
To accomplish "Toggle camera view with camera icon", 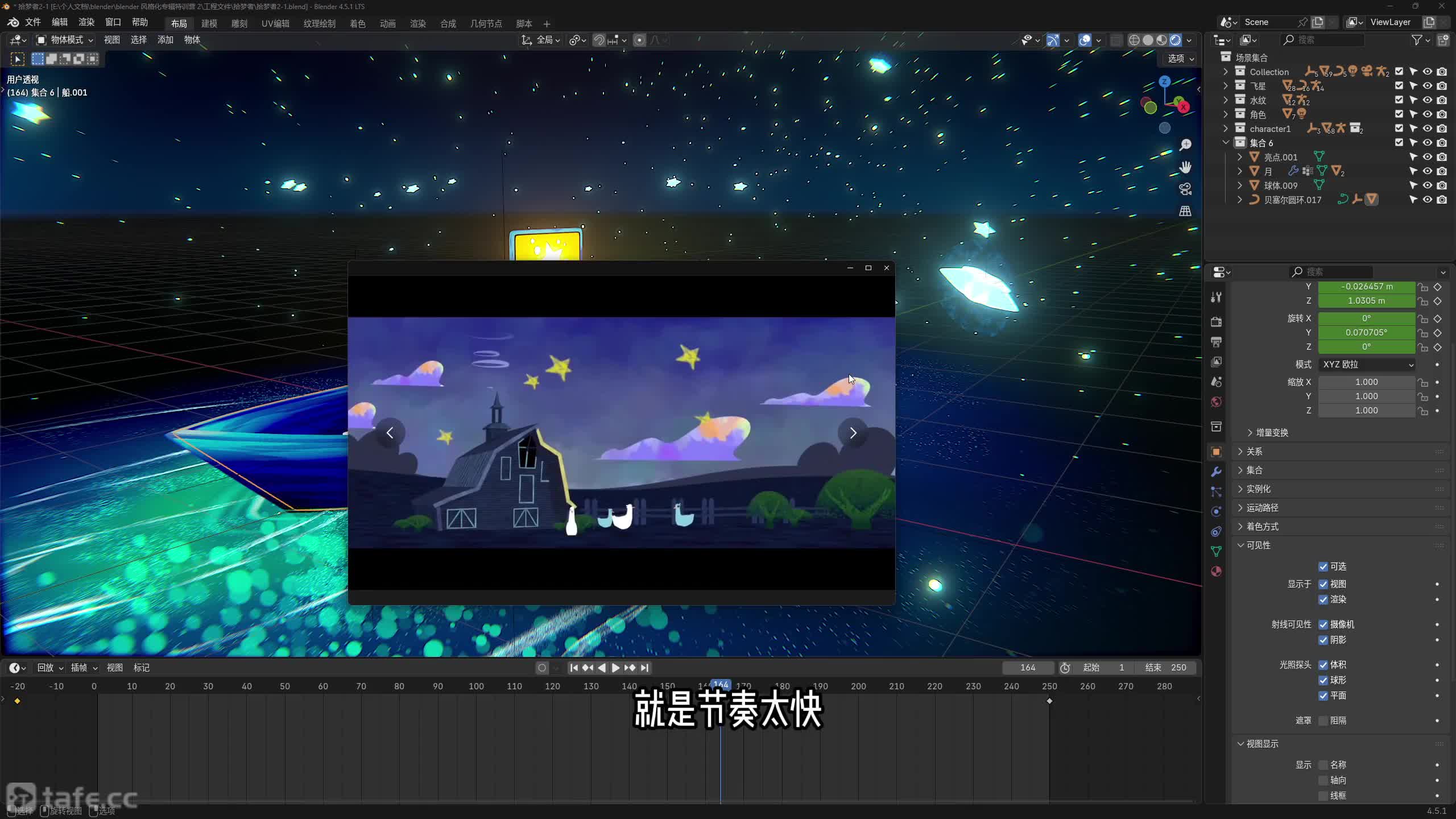I will 1185,189.
